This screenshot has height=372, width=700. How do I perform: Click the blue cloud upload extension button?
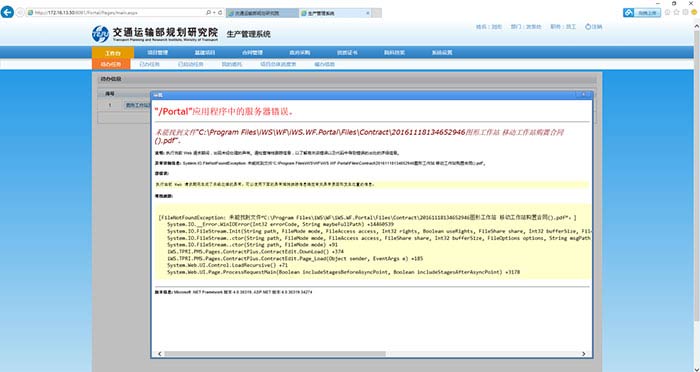click(x=642, y=13)
